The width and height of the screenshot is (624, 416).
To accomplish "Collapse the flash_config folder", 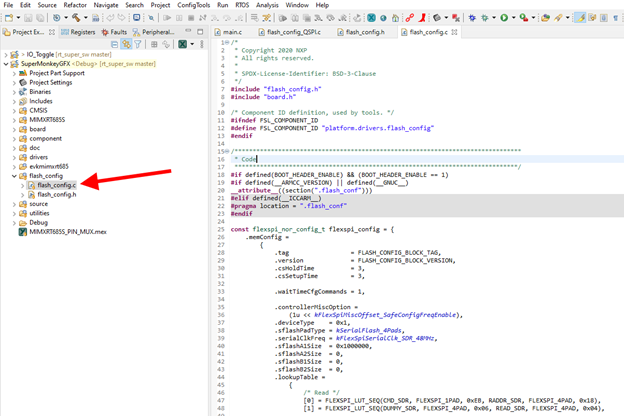I will (x=14, y=176).
